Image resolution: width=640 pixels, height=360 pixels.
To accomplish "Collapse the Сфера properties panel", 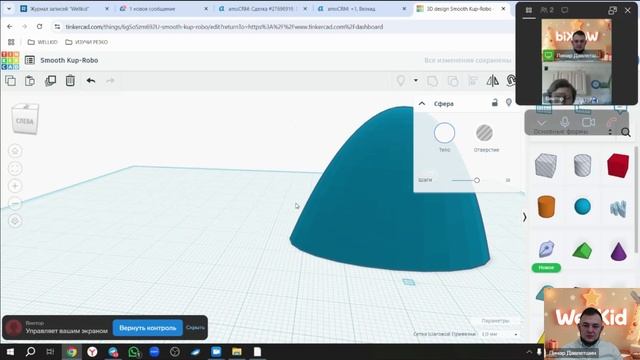I will [x=422, y=104].
